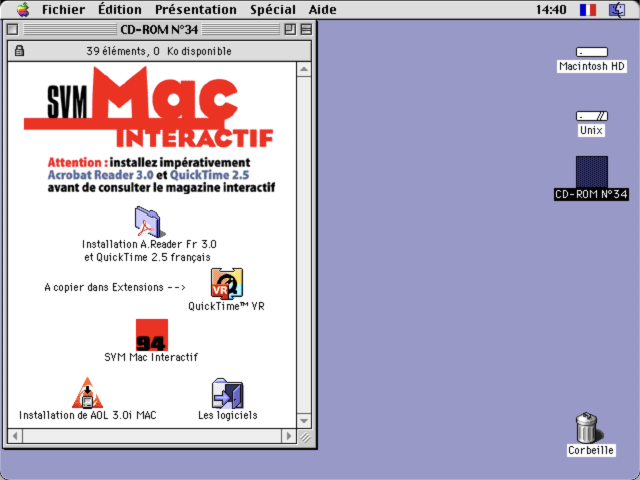Select the Macintosh HD disk icon
This screenshot has height=480, width=640.
pos(591,52)
